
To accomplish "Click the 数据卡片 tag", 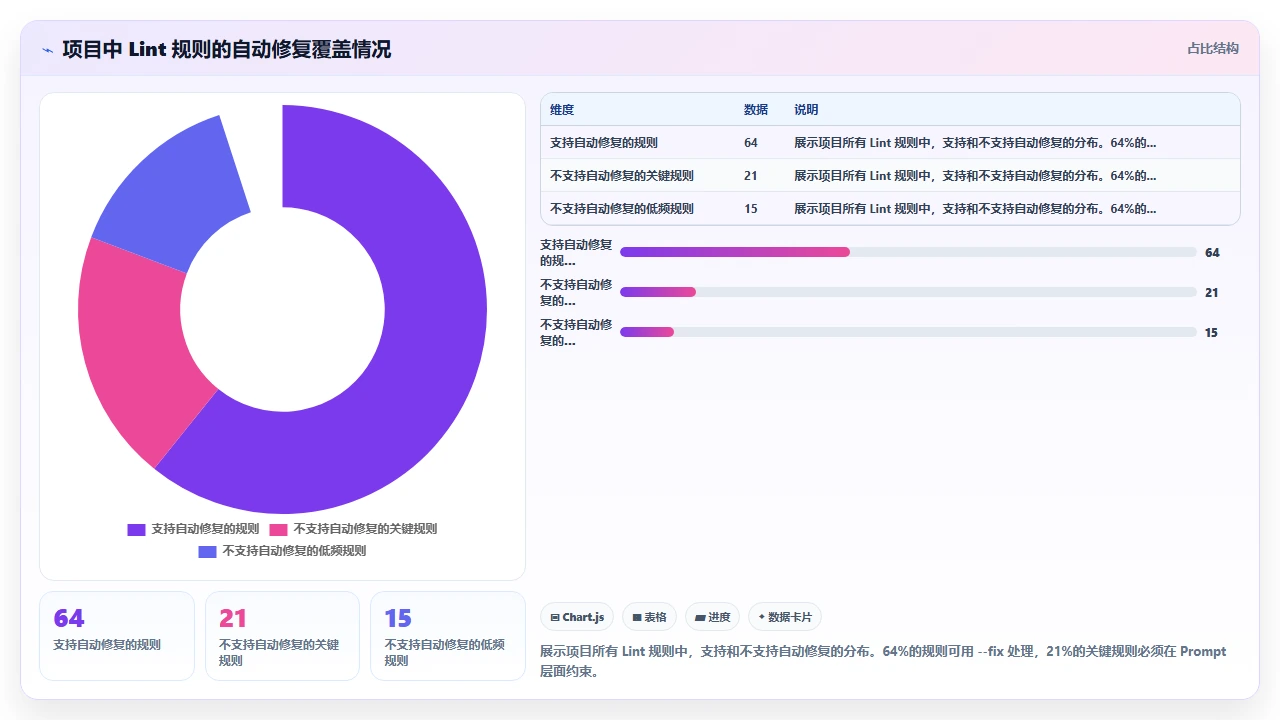I will [x=785, y=617].
